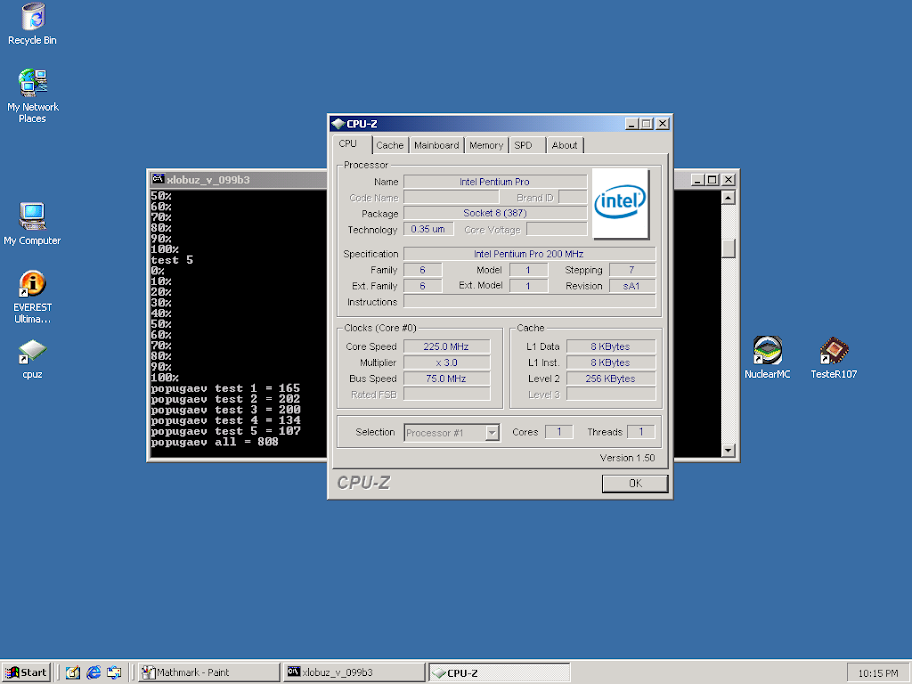
Task: Open Internet Explorer quick launch icon
Action: point(94,672)
